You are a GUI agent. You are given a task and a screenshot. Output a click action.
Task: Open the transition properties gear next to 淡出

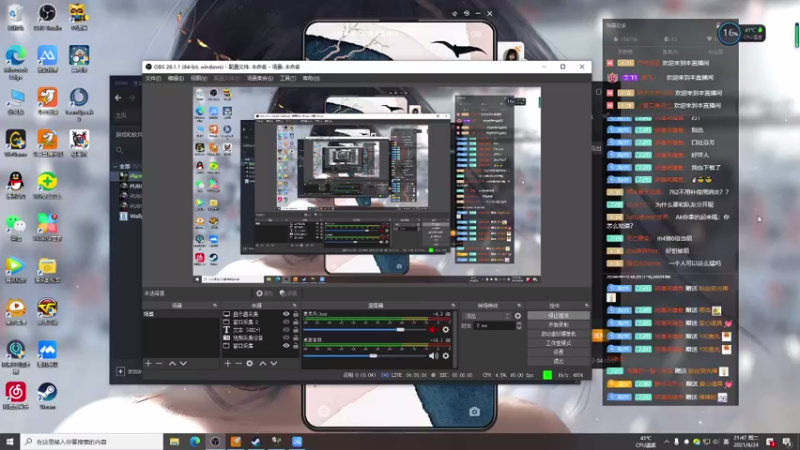click(518, 316)
